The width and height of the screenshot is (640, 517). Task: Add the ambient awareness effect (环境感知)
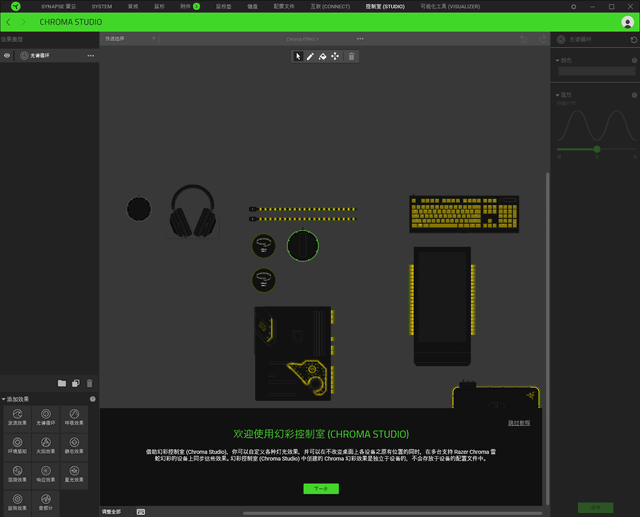click(17, 446)
